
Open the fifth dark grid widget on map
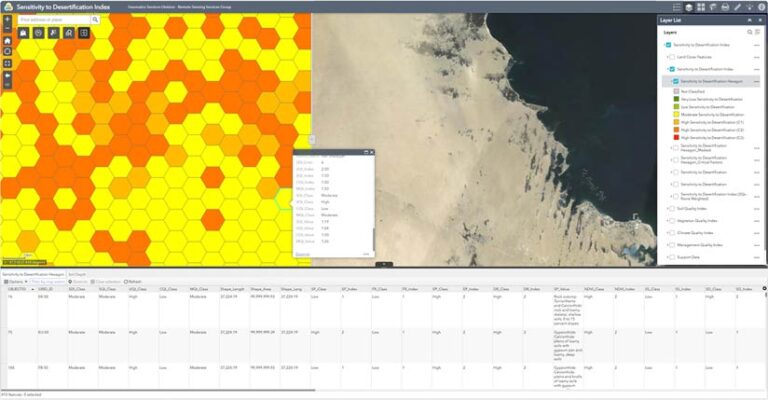click(x=84, y=33)
